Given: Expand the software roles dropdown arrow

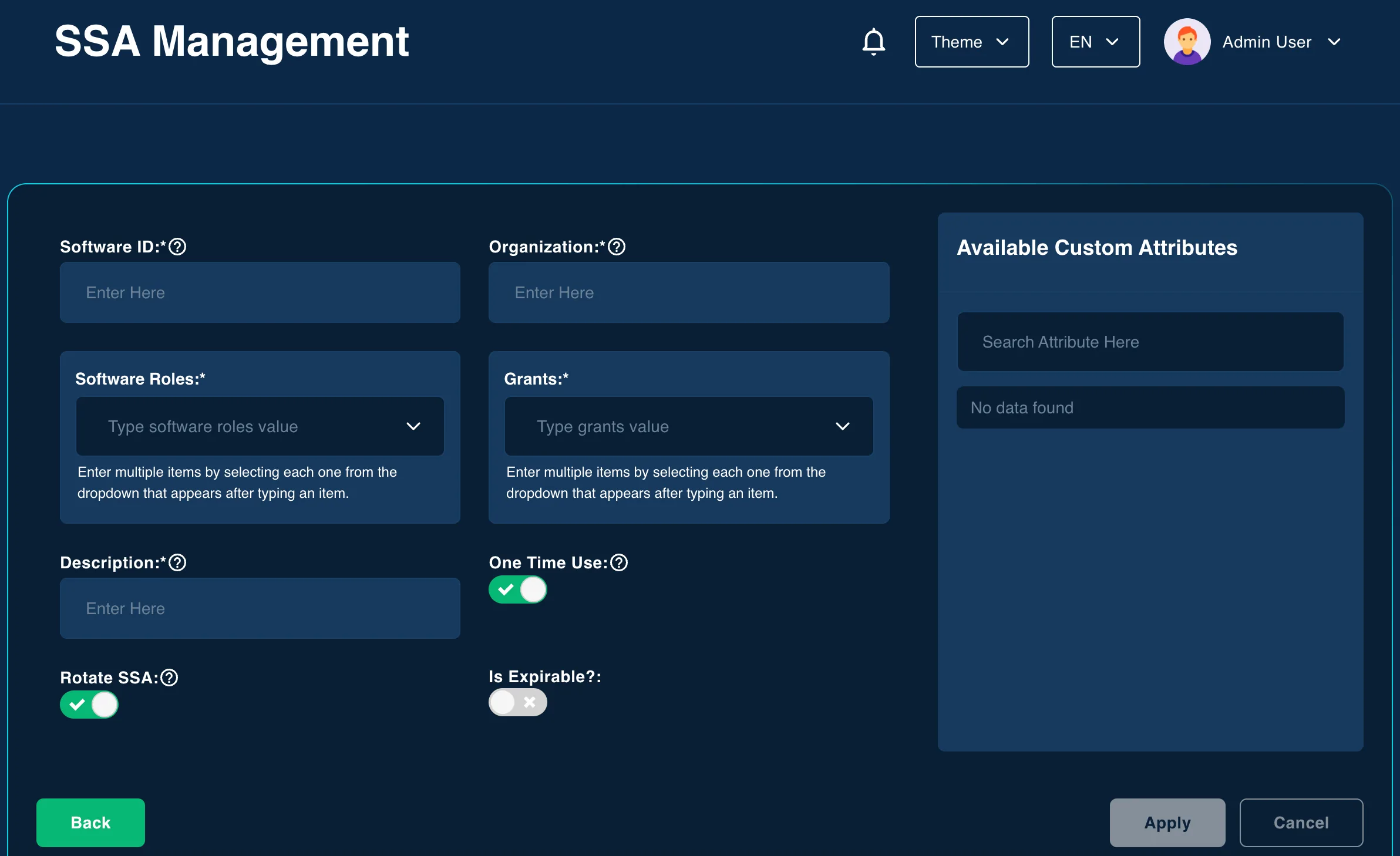Looking at the screenshot, I should [x=413, y=426].
